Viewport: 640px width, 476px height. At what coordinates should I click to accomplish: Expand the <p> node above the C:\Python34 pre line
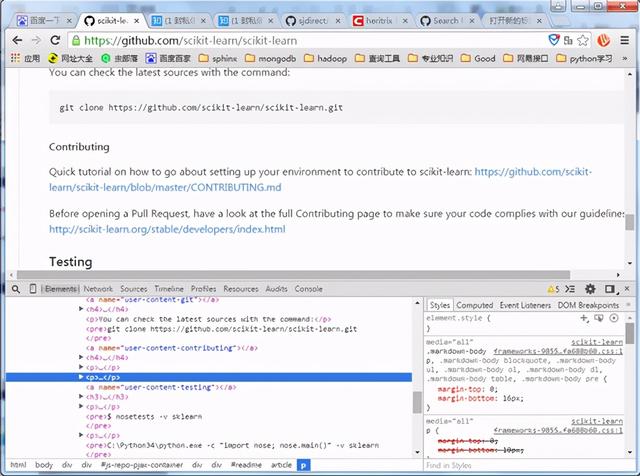click(x=81, y=435)
